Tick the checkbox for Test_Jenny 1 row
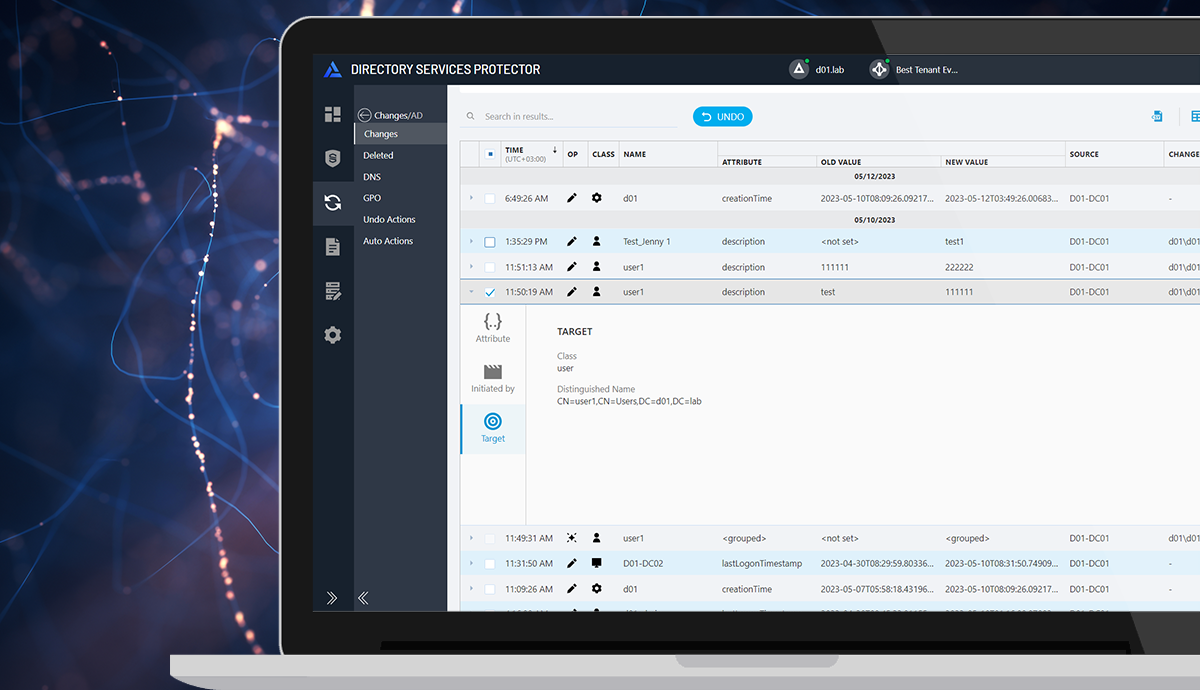This screenshot has width=1200, height=690. click(x=490, y=242)
